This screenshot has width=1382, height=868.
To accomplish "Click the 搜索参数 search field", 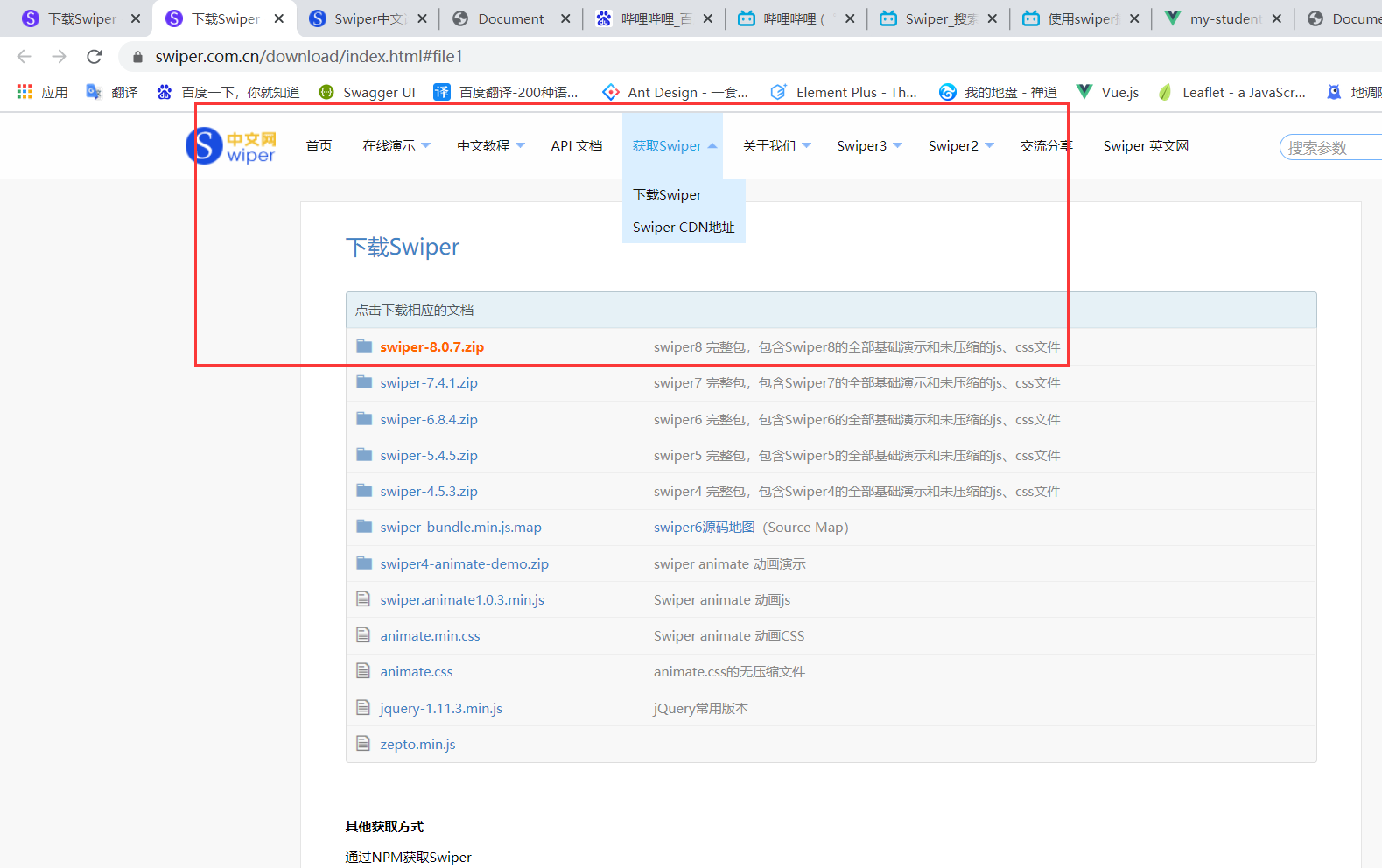I will point(1330,147).
